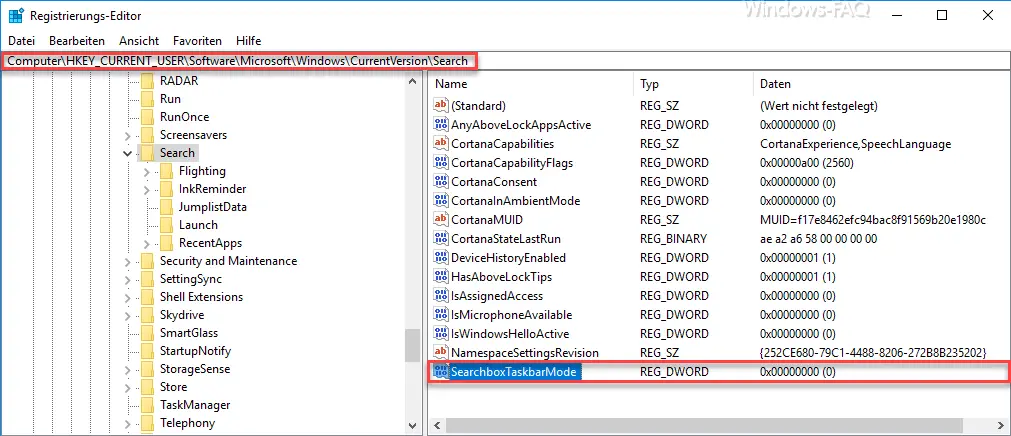
Task: Open the Ansicht menu
Action: (139, 41)
